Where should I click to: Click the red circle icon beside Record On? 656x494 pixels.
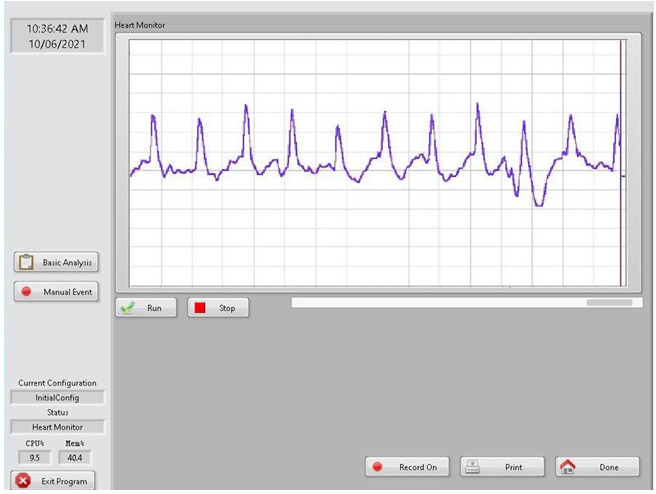coord(378,467)
